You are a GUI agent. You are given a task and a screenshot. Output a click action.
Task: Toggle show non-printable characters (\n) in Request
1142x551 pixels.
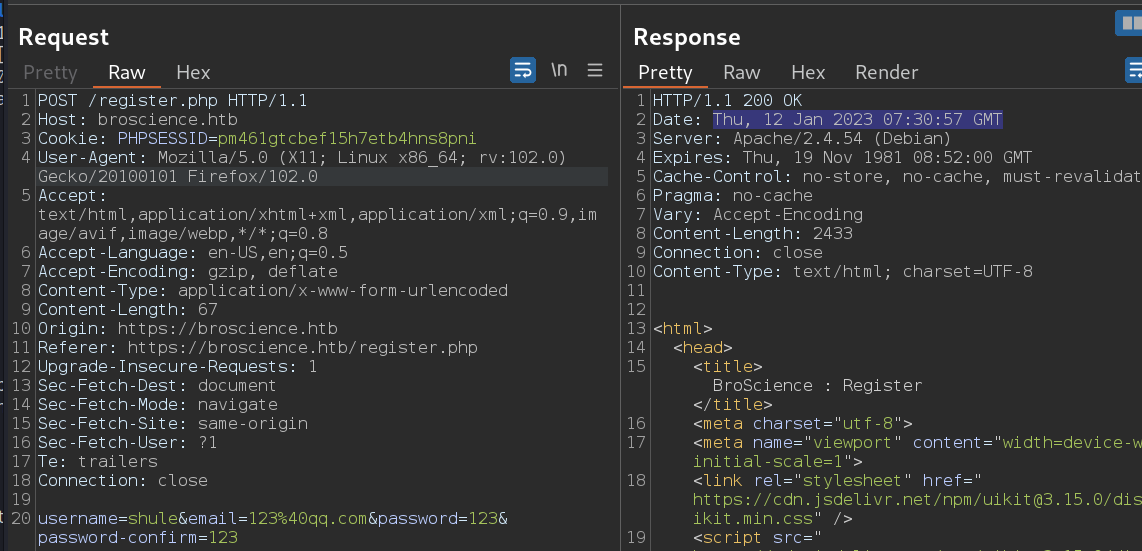click(x=559, y=70)
